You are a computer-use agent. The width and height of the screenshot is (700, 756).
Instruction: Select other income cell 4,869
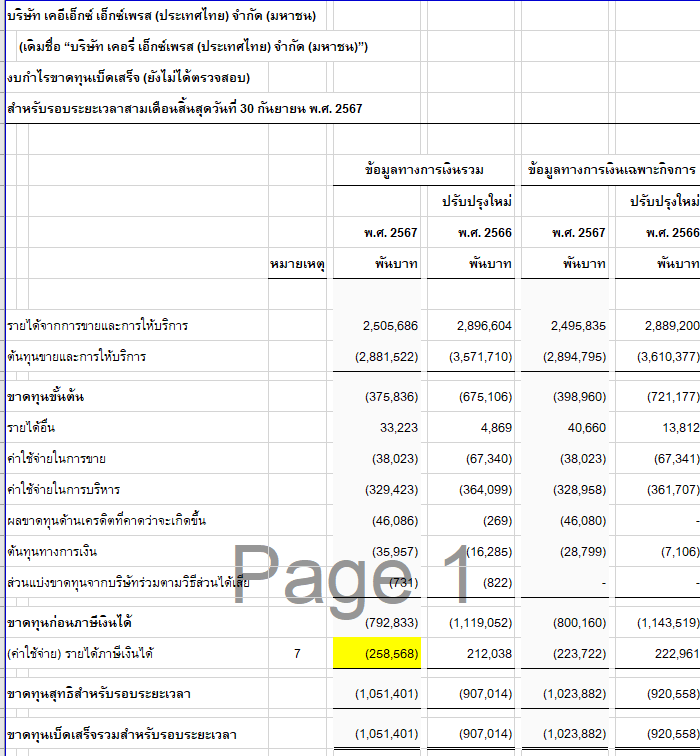coord(496,428)
